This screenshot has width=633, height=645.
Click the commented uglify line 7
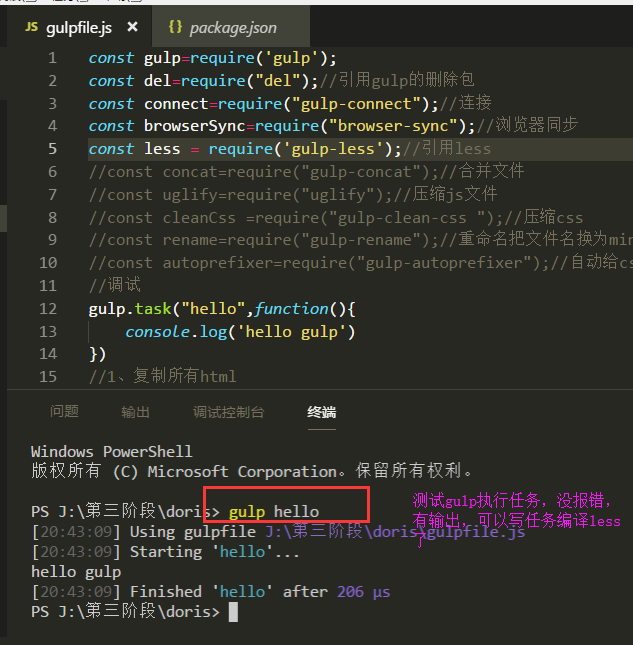(x=293, y=194)
